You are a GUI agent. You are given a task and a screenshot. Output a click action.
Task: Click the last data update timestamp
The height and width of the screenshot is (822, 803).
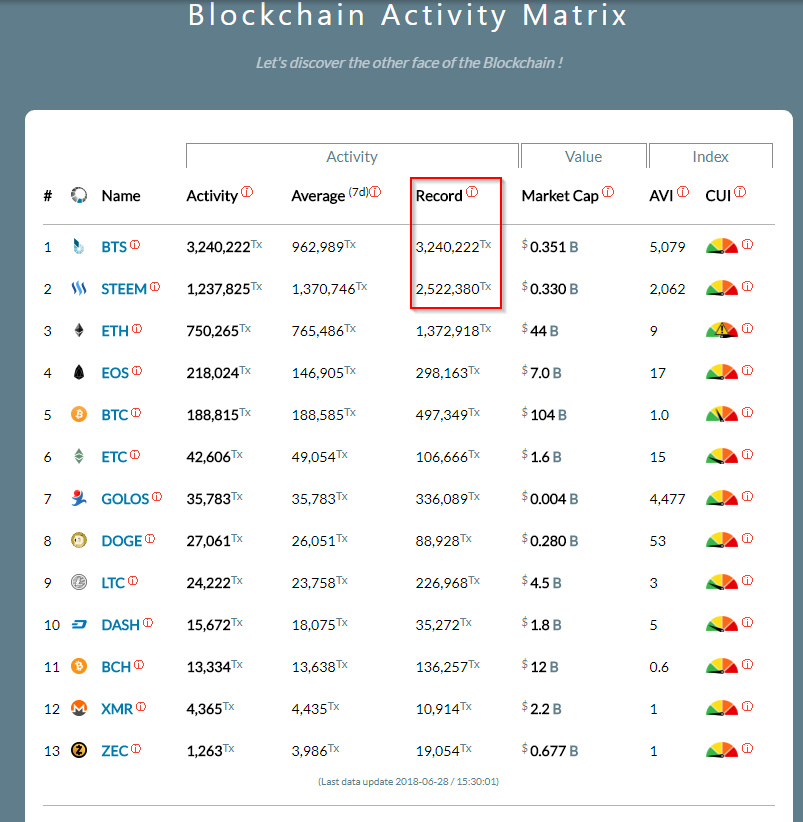[408, 781]
